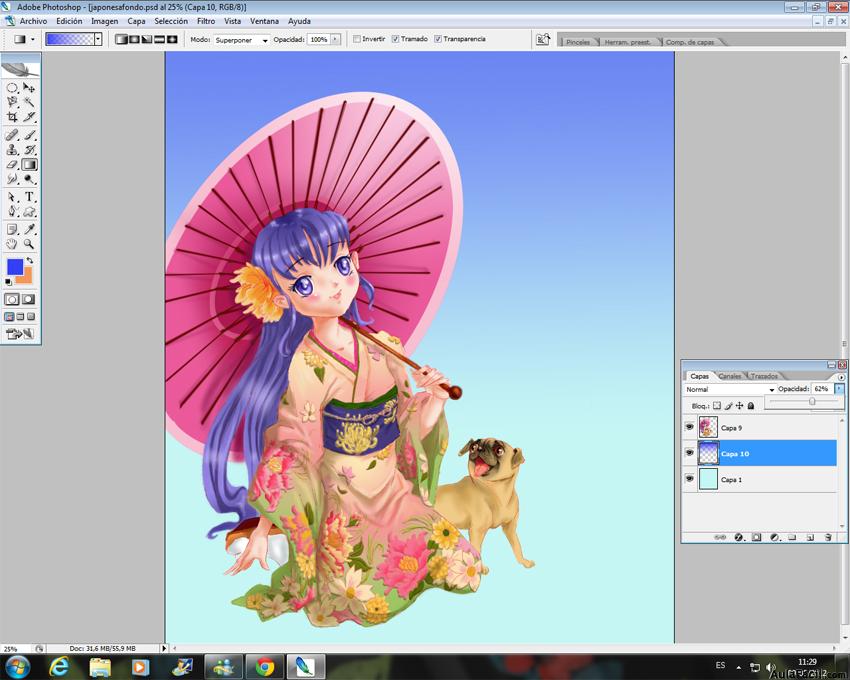850x680 pixels.
Task: Jump to ImageReady
Action: pos(20,334)
